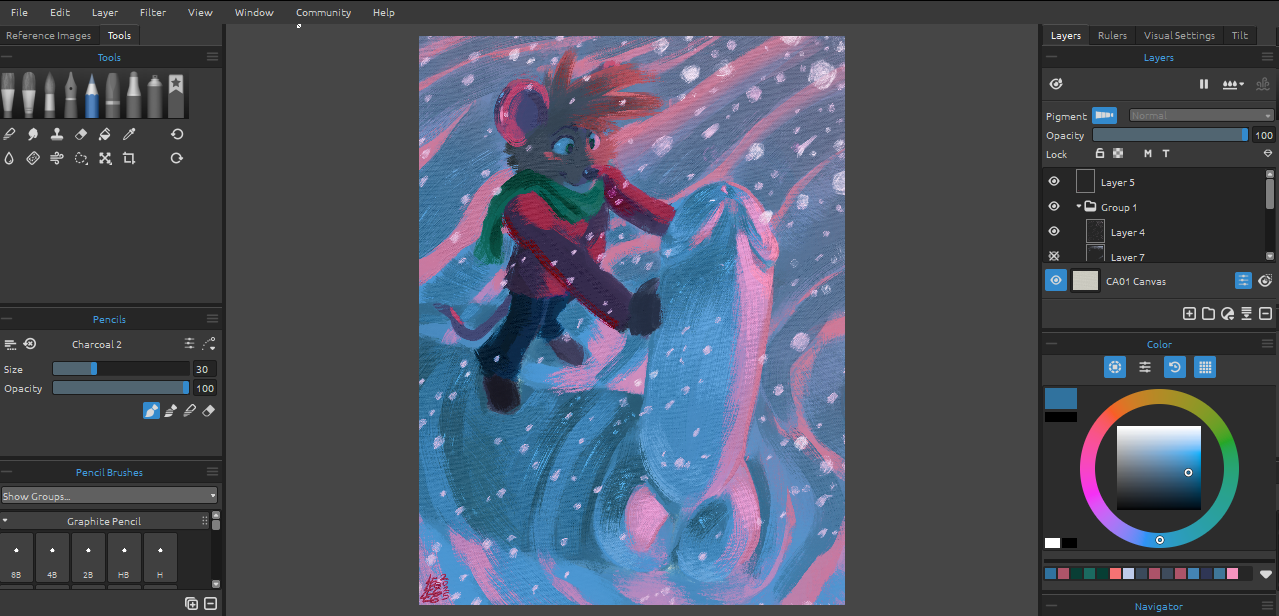Hide Layer 5 using its eye icon
1279x616 pixels.
click(1054, 182)
